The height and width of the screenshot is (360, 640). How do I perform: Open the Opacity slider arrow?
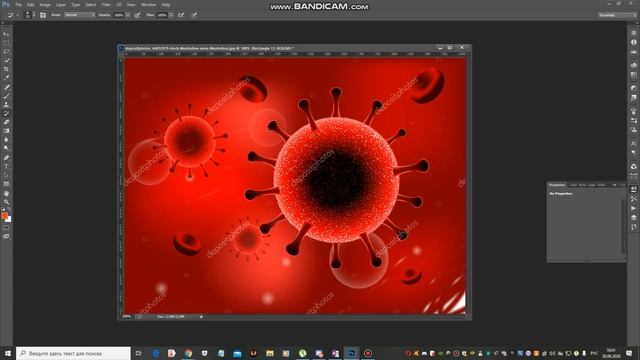click(x=128, y=15)
